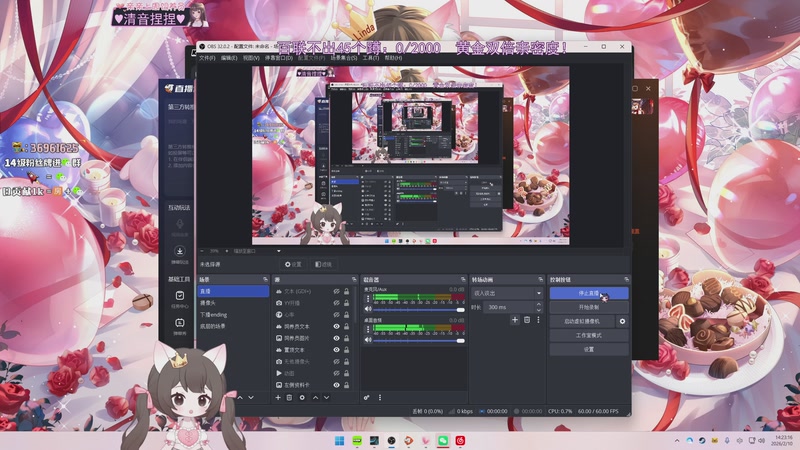Toggle lock on 动图 source
The width and height of the screenshot is (800, 450).
click(x=346, y=373)
